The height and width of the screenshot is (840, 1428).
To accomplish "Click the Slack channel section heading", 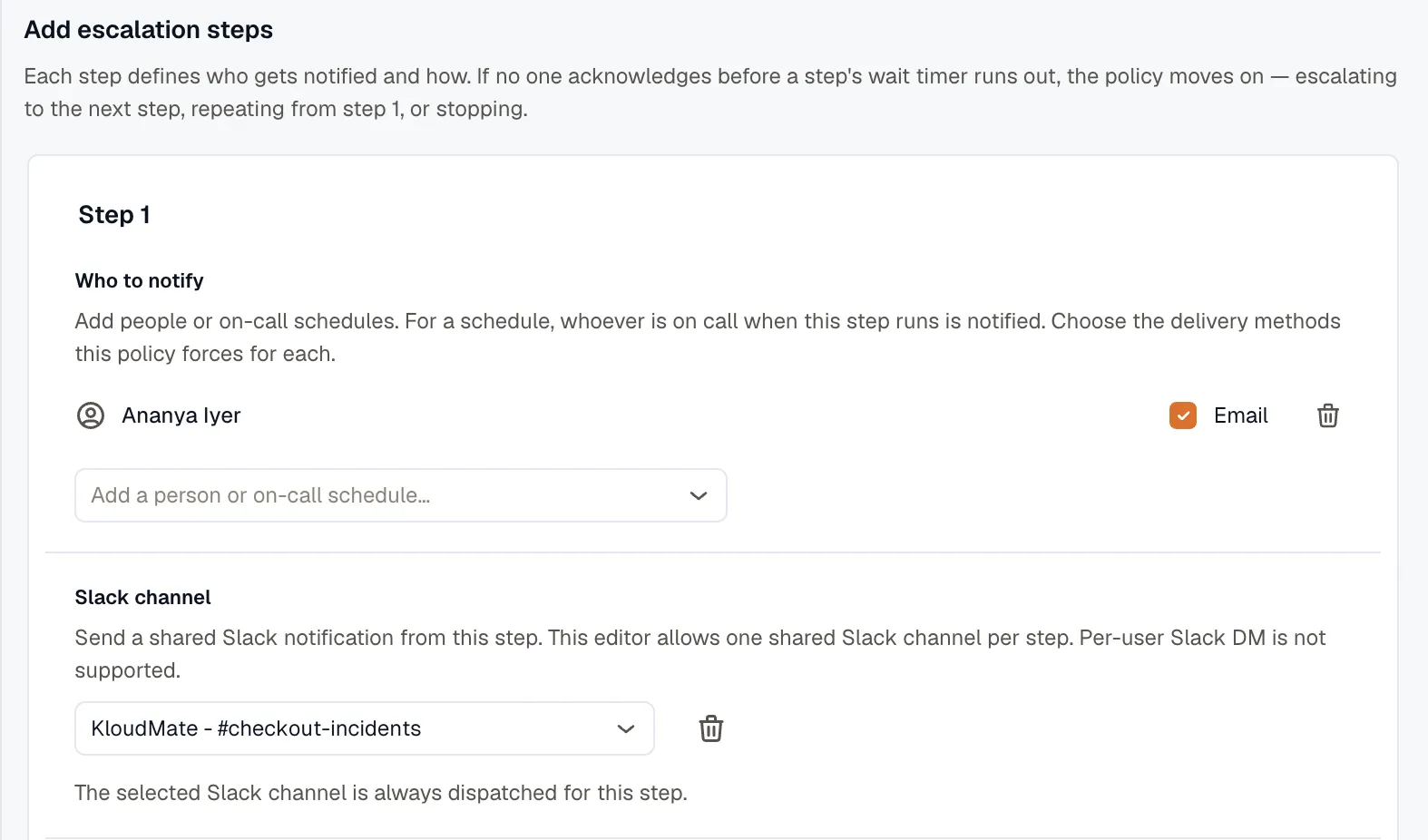I will [143, 598].
